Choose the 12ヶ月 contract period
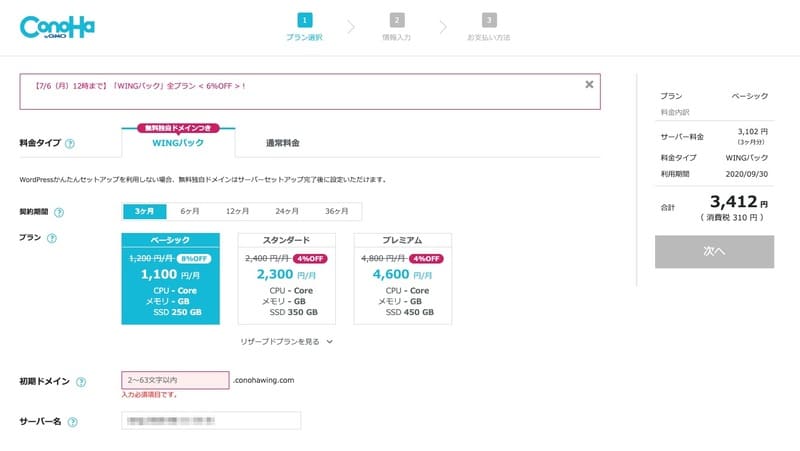 237,211
